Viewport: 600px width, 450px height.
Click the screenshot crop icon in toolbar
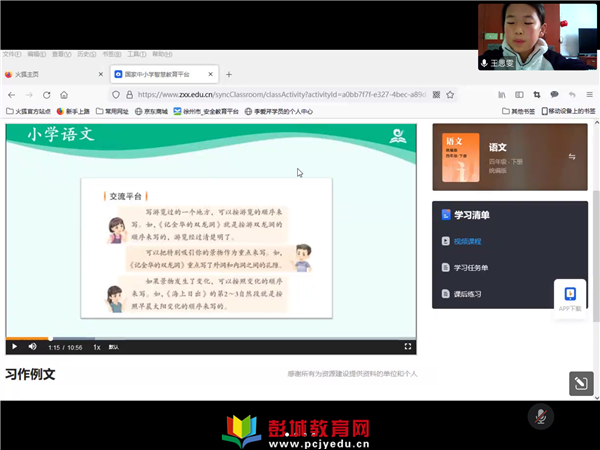[537, 95]
